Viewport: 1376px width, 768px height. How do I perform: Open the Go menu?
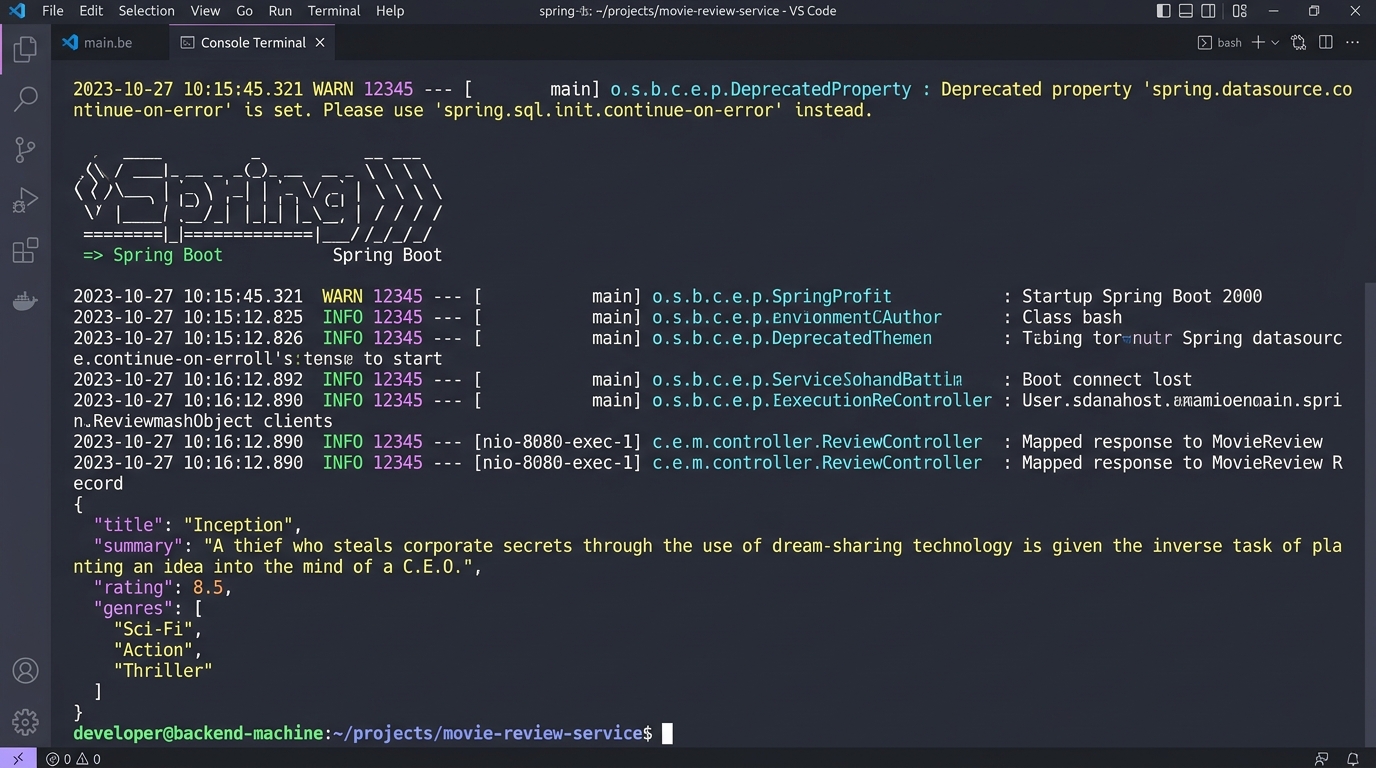244,11
